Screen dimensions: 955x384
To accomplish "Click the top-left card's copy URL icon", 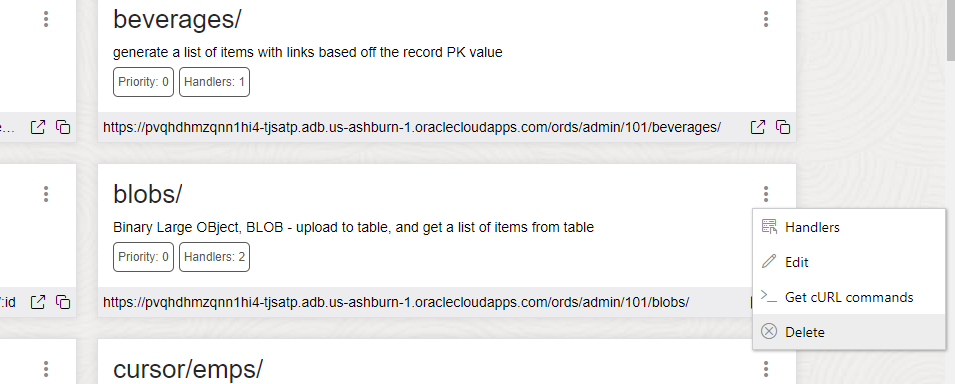I will click(63, 127).
